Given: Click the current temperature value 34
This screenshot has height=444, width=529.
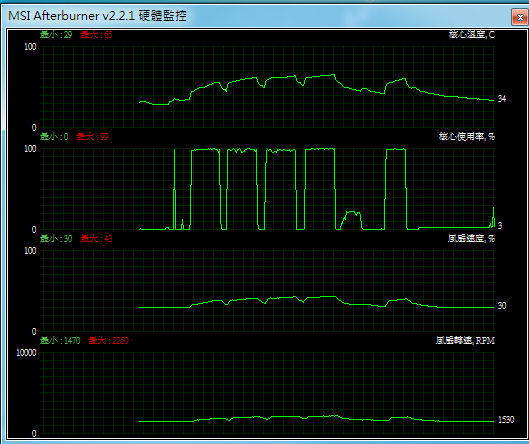Looking at the screenshot, I should (x=502, y=99).
